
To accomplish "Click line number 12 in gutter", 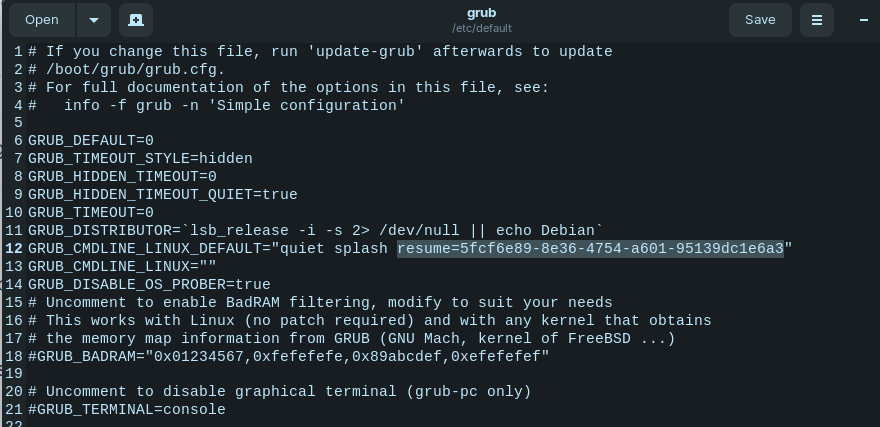I will point(14,249).
